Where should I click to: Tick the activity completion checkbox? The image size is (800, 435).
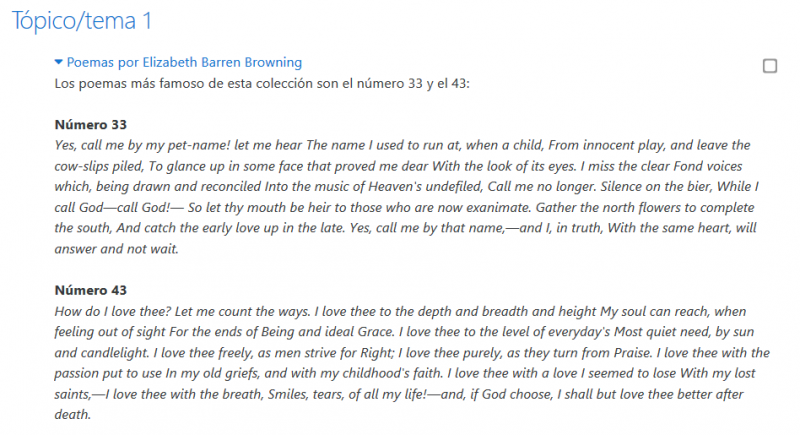pos(770,66)
